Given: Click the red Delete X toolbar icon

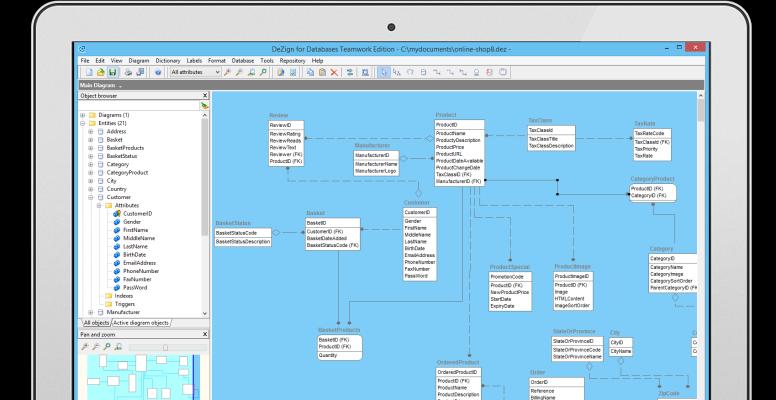Looking at the screenshot, I should [334, 72].
